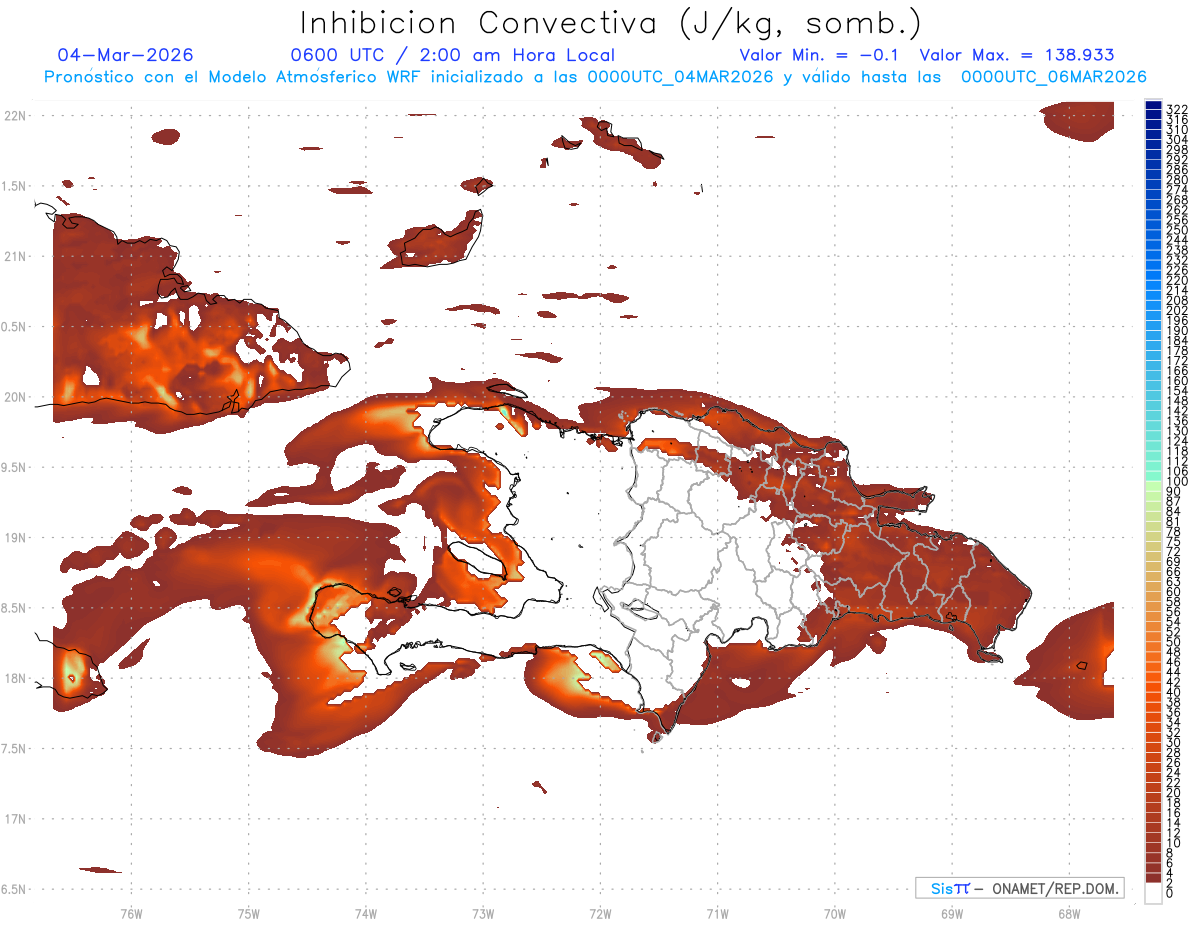Click the '1.5N' latitude label

click(x=15, y=186)
